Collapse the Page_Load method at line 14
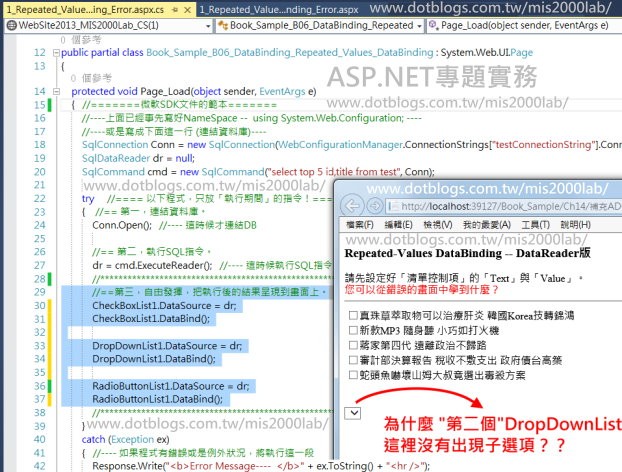 click(x=56, y=92)
